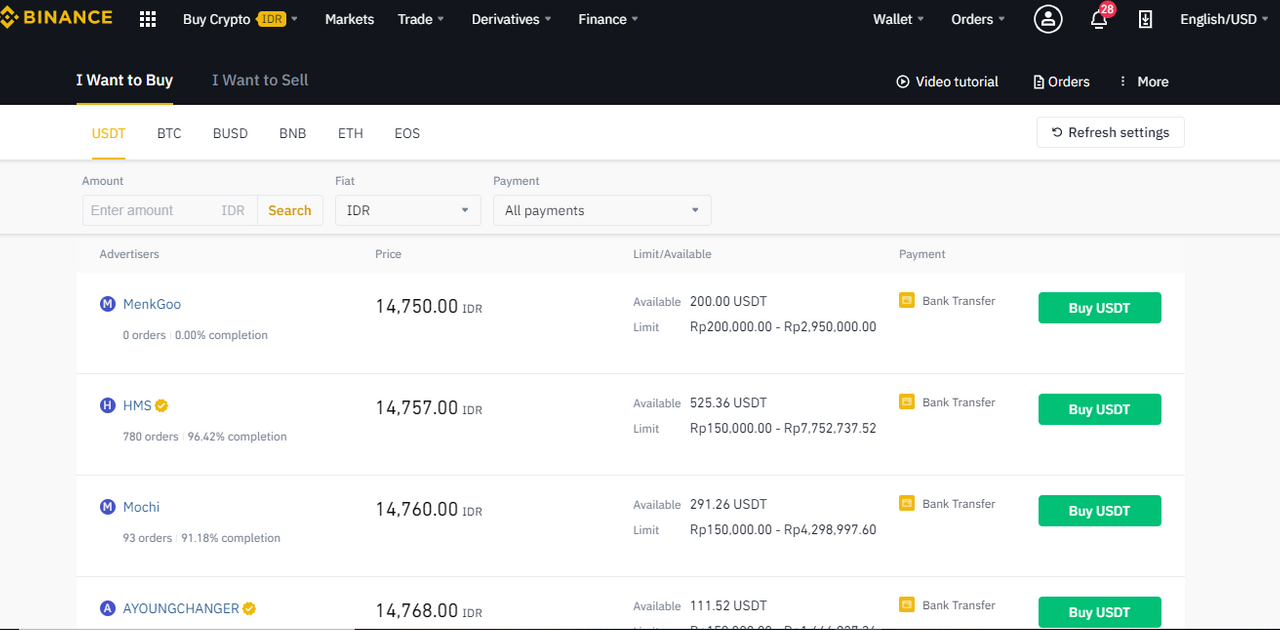Screen dimensions: 1280x630
Task: Click the 525.36 USDT available amount
Action: [728, 403]
